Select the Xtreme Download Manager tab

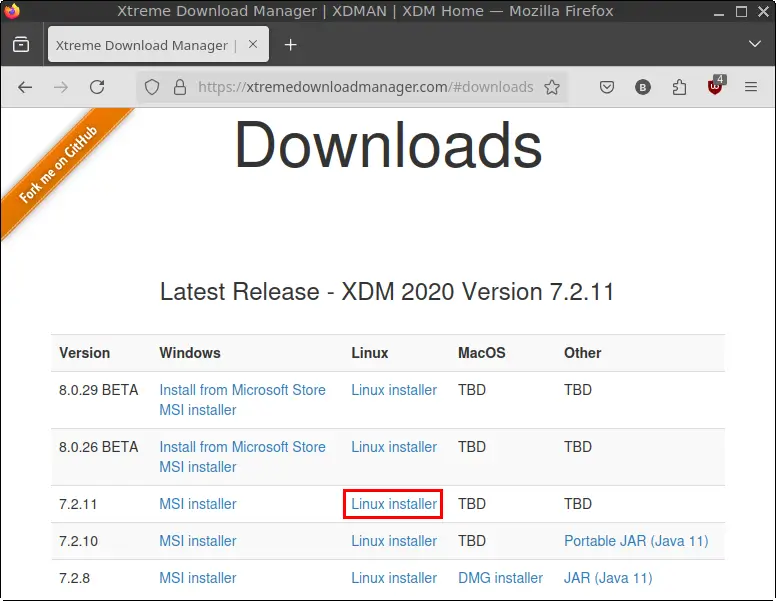pyautogui.click(x=158, y=45)
